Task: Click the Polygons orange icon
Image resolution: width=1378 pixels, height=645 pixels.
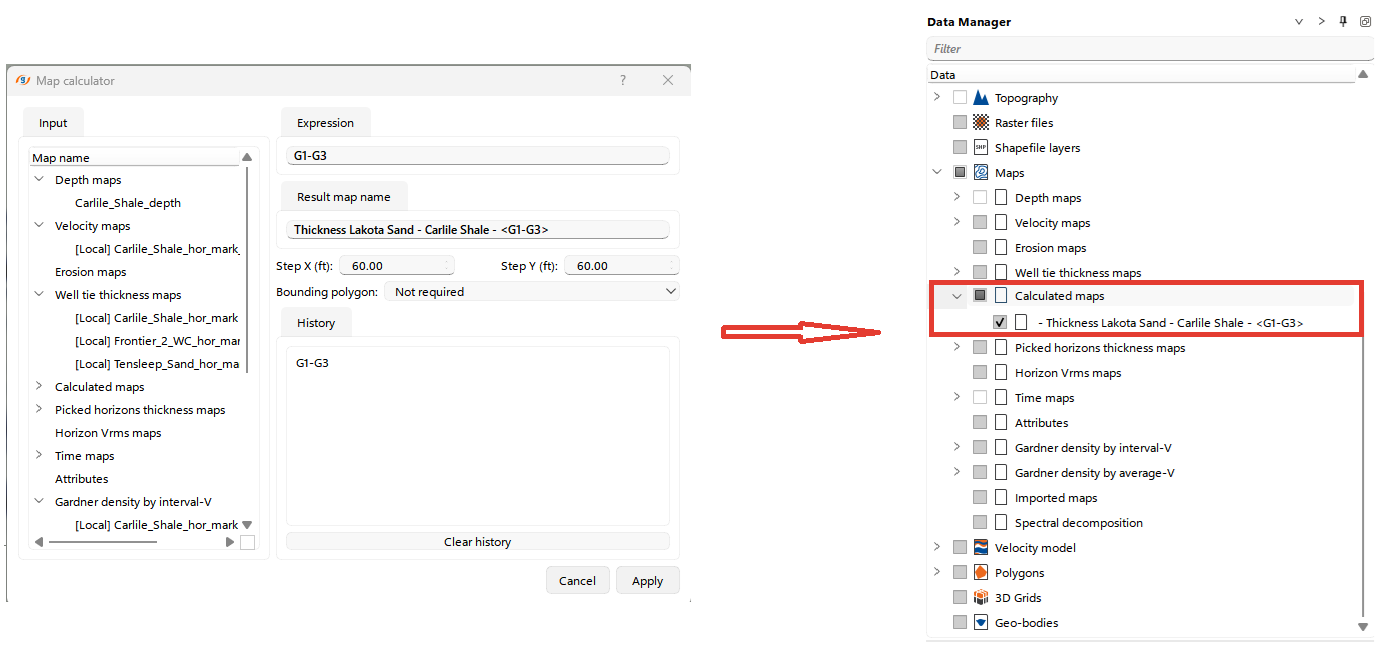Action: 981,573
